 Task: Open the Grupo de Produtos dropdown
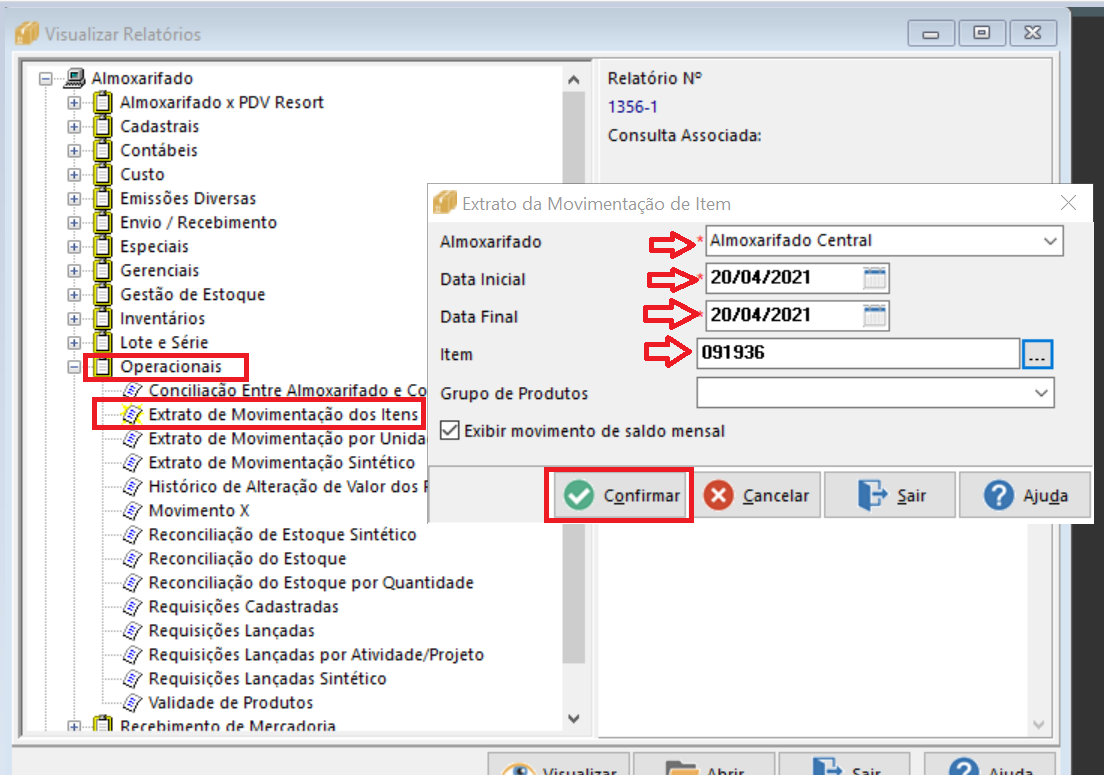(1041, 393)
